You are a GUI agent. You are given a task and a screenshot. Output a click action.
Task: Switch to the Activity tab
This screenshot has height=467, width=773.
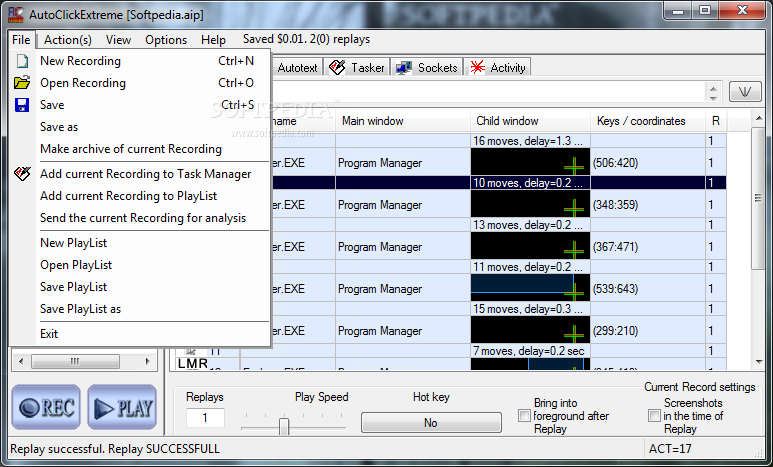coord(497,68)
